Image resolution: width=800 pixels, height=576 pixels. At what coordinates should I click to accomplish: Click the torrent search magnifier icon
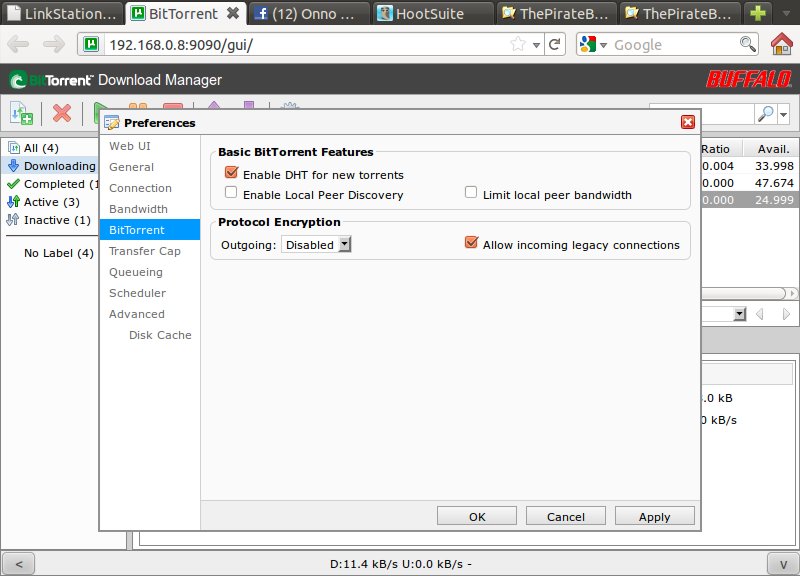tap(765, 114)
